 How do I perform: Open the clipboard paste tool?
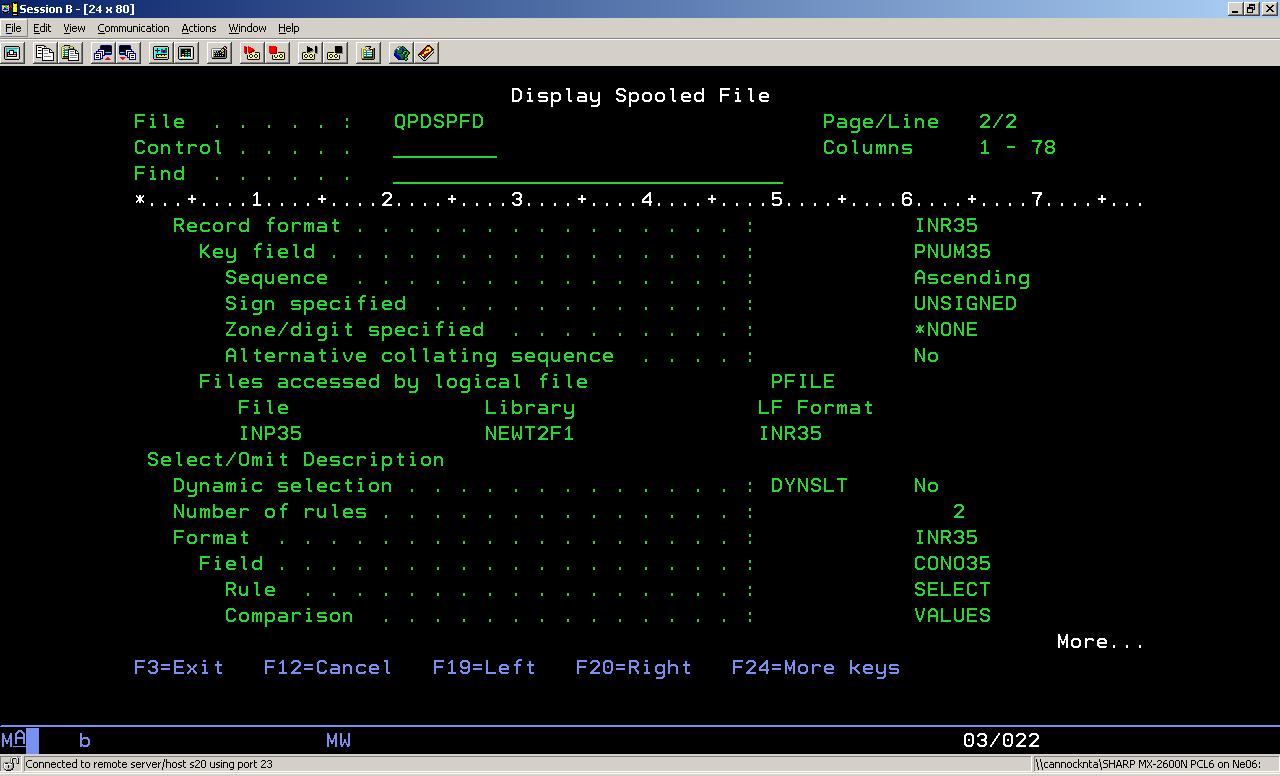click(x=367, y=54)
